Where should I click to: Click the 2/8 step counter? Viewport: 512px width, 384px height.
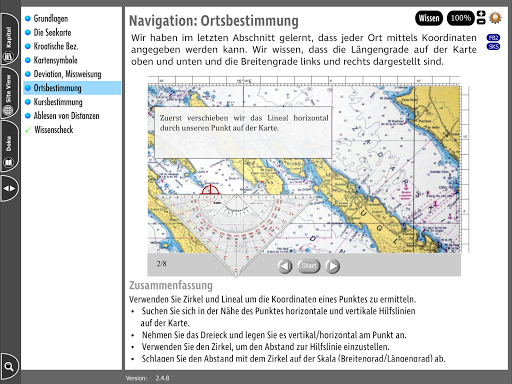161,264
